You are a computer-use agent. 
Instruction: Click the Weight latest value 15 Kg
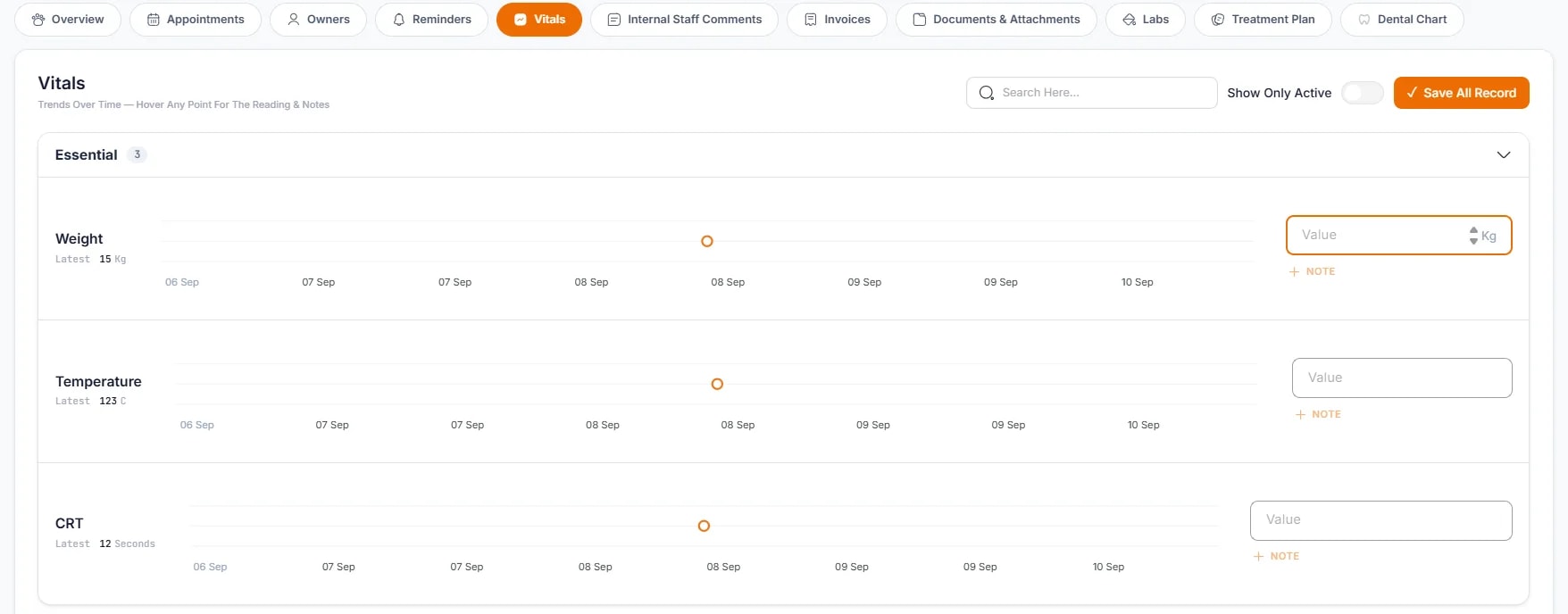[x=113, y=259]
